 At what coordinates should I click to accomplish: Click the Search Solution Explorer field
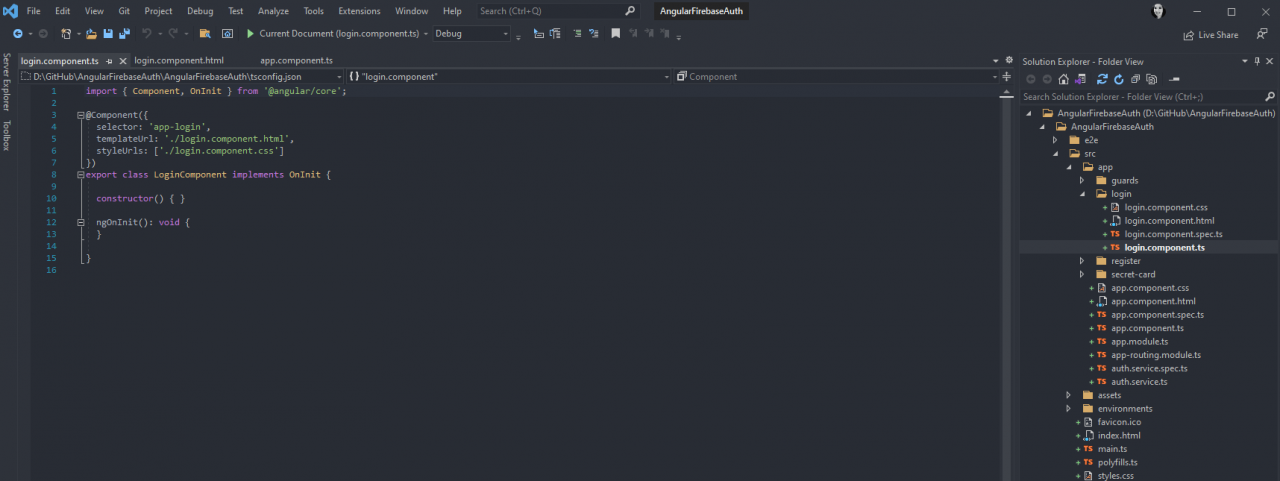[x=1140, y=97]
